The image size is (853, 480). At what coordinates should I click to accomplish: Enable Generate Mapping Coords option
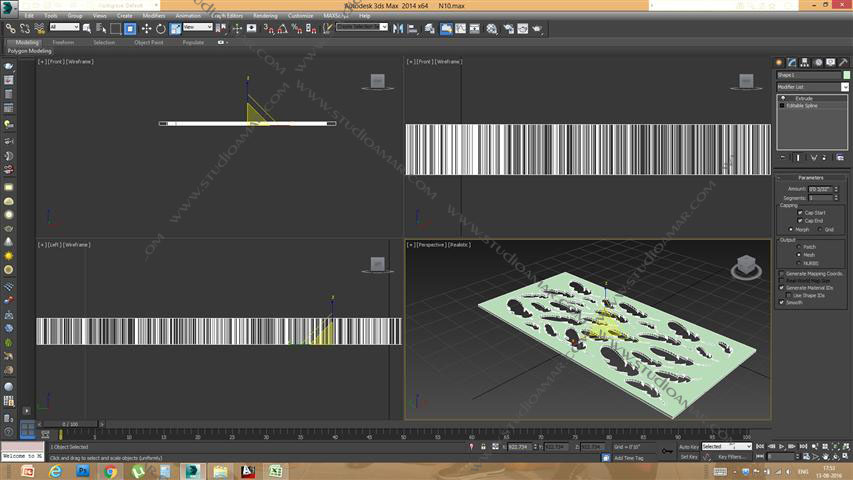[782, 273]
